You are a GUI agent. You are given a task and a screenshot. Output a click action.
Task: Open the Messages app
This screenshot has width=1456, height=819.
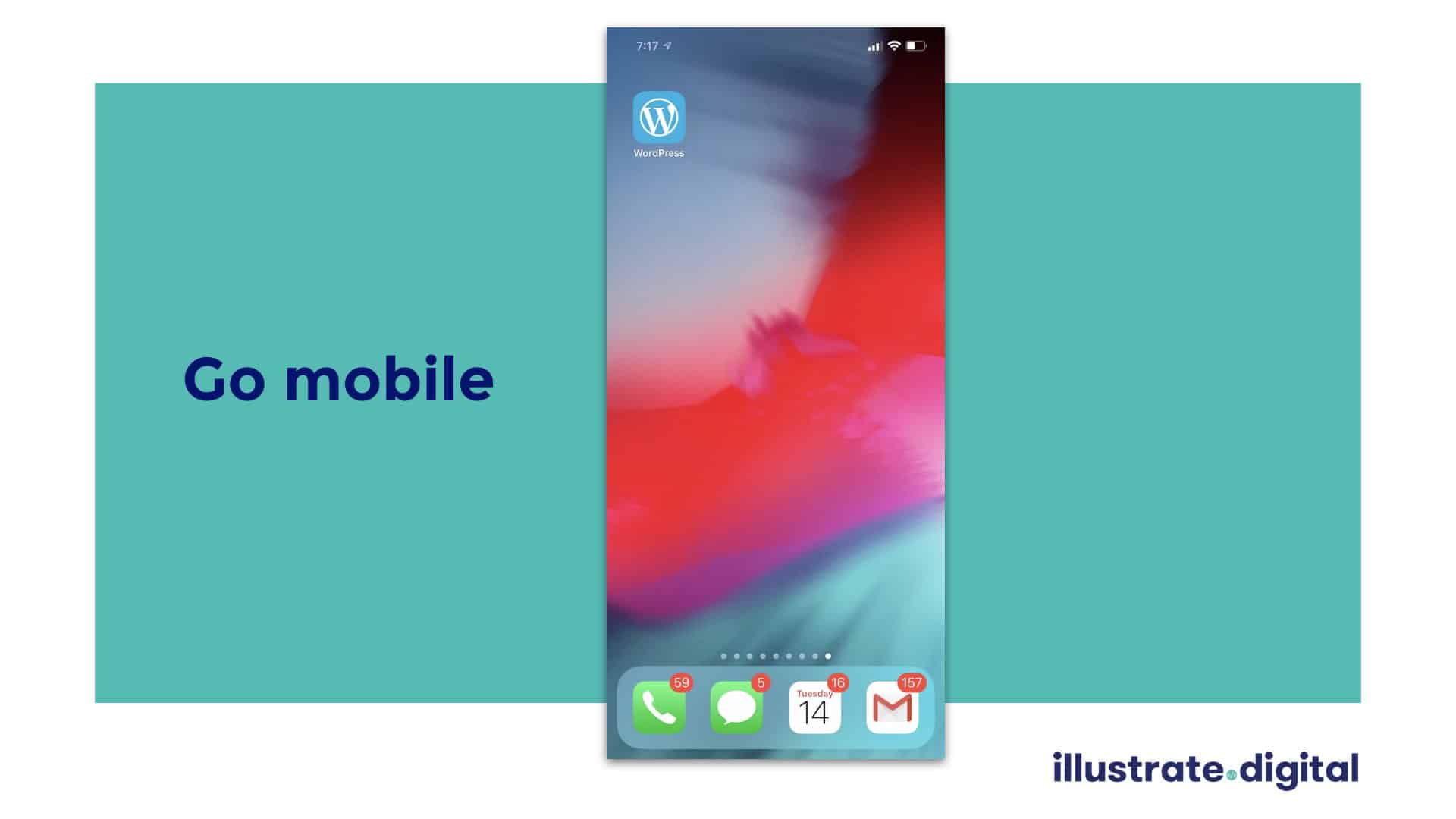point(735,707)
